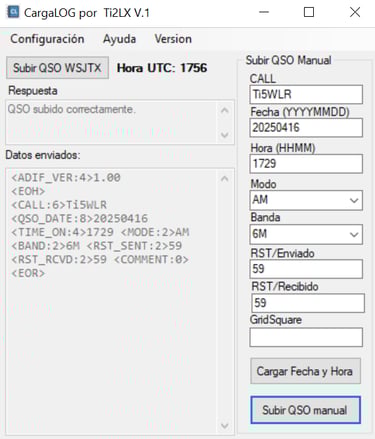This screenshot has width=375, height=439.
Task: Click Datos enviados scroll up arrow
Action: [225, 179]
